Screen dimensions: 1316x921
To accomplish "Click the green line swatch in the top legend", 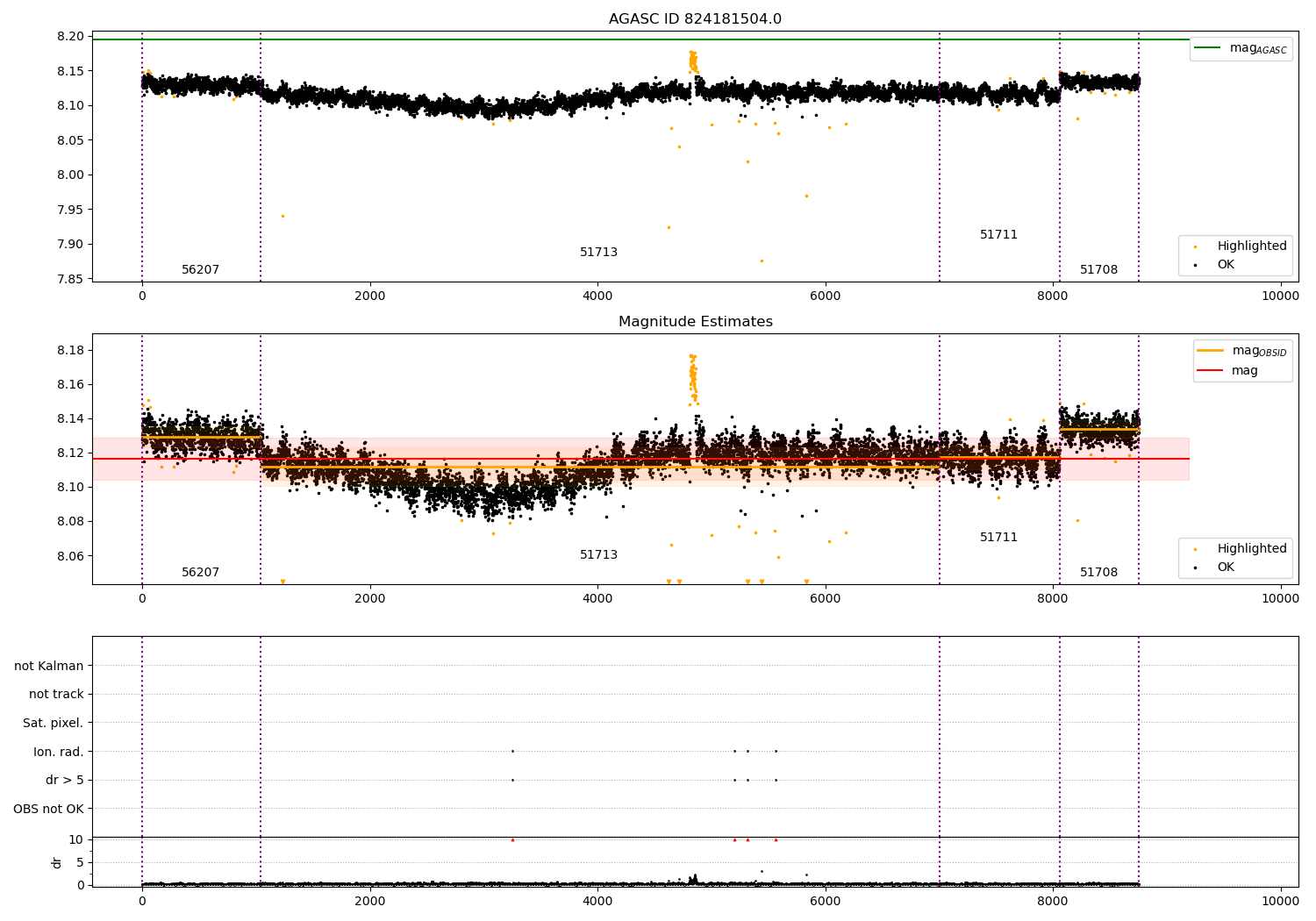I will click(1208, 47).
